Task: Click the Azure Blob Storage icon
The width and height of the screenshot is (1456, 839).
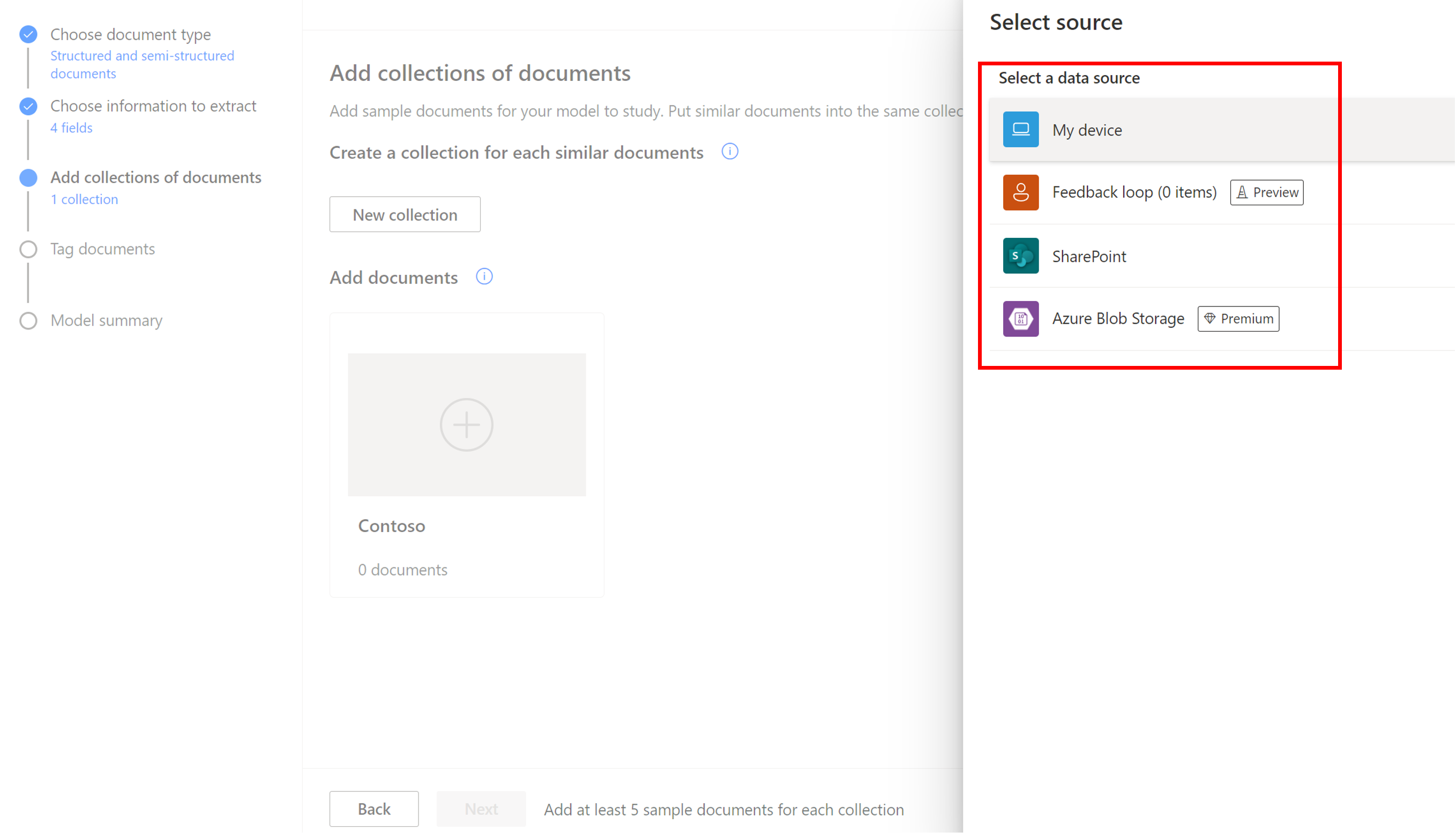Action: click(x=1020, y=318)
